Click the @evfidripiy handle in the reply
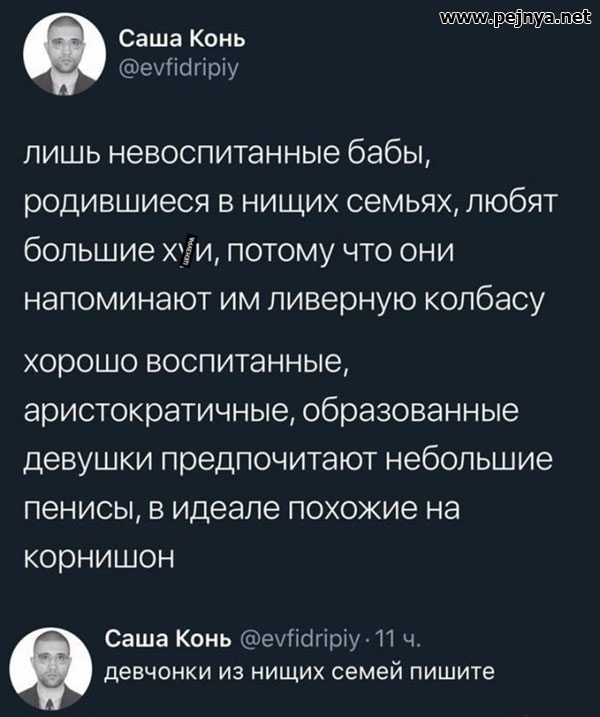Viewport: 600px width, 717px height. click(x=298, y=639)
